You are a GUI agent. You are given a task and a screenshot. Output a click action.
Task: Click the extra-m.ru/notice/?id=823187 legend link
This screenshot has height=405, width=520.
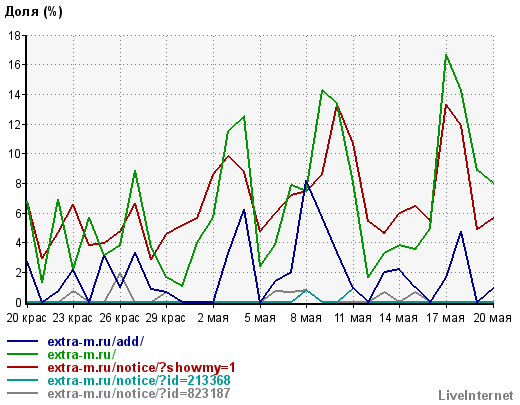(x=139, y=393)
